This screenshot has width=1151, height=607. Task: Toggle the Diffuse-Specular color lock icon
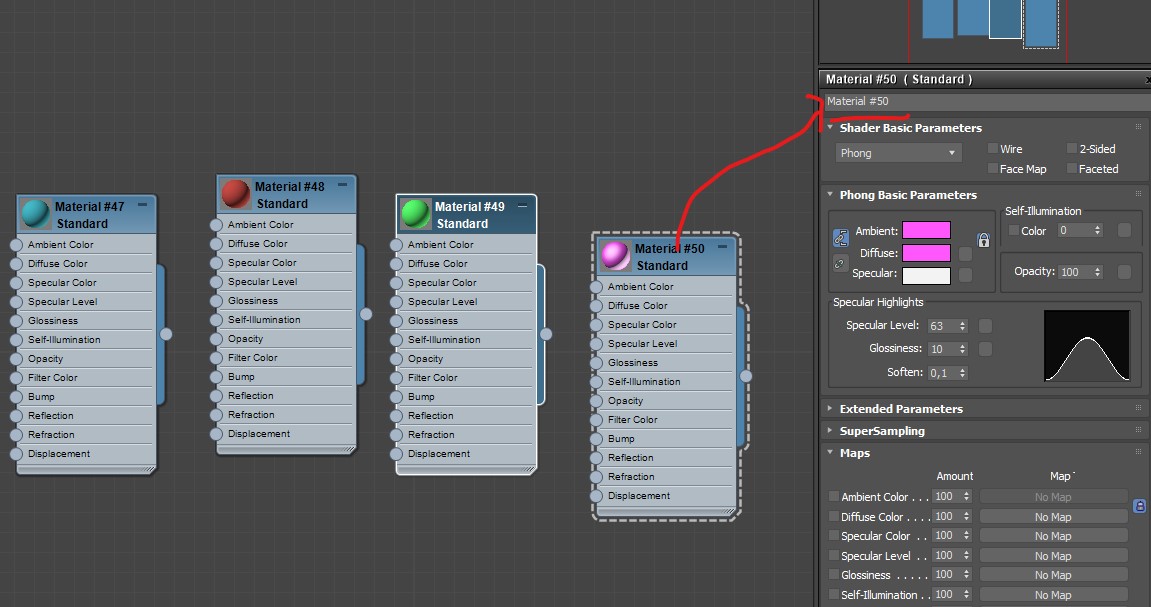(x=840, y=263)
